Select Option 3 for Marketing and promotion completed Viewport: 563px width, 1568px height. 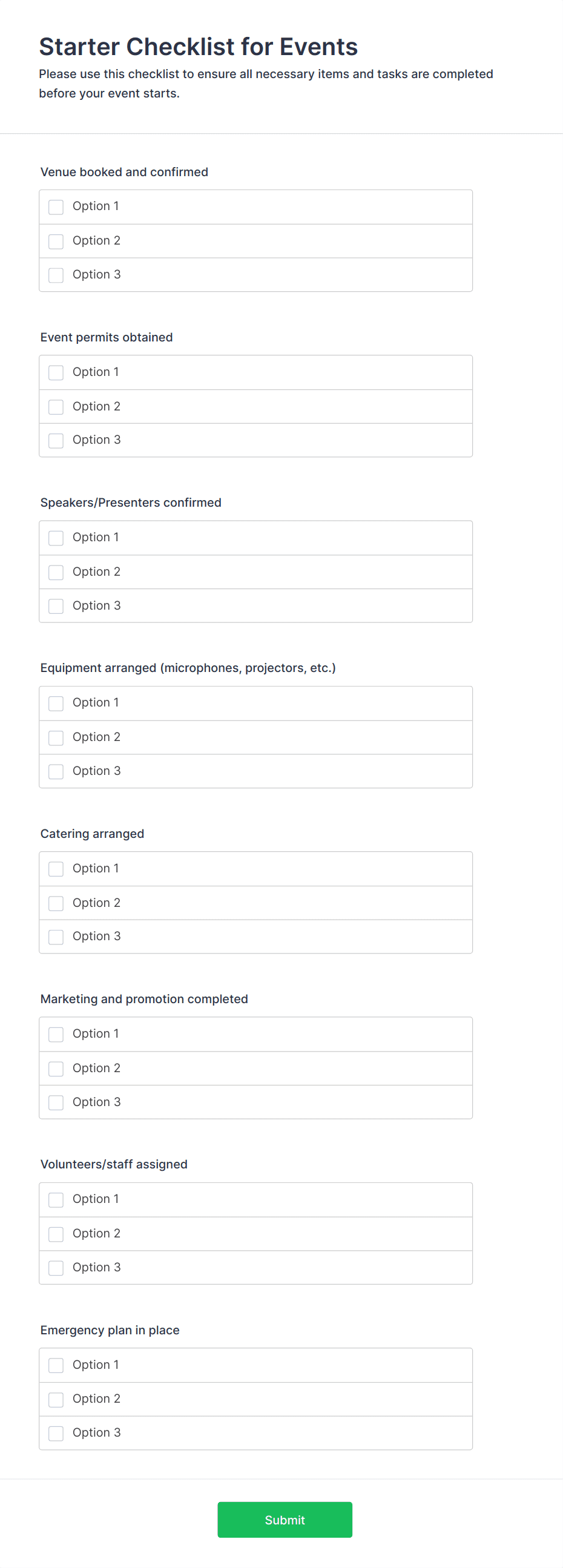(56, 1102)
